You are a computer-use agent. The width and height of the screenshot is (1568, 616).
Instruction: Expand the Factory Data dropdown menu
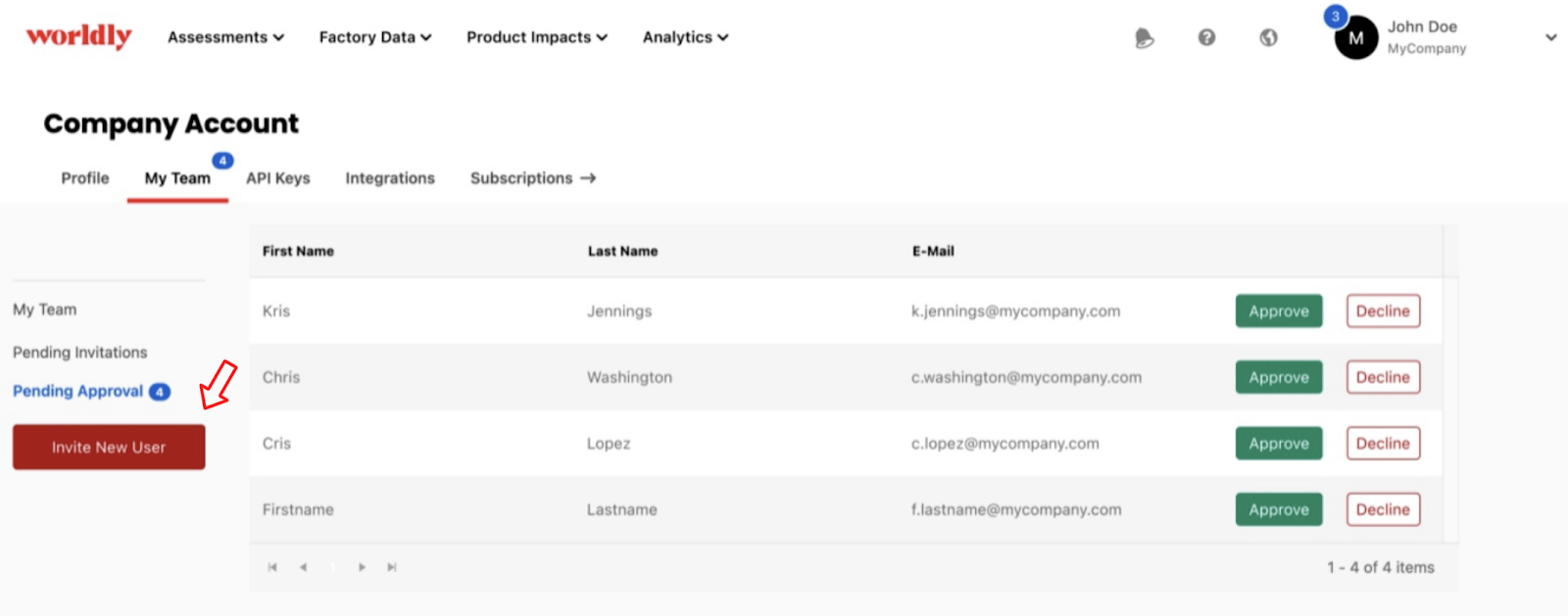tap(375, 37)
